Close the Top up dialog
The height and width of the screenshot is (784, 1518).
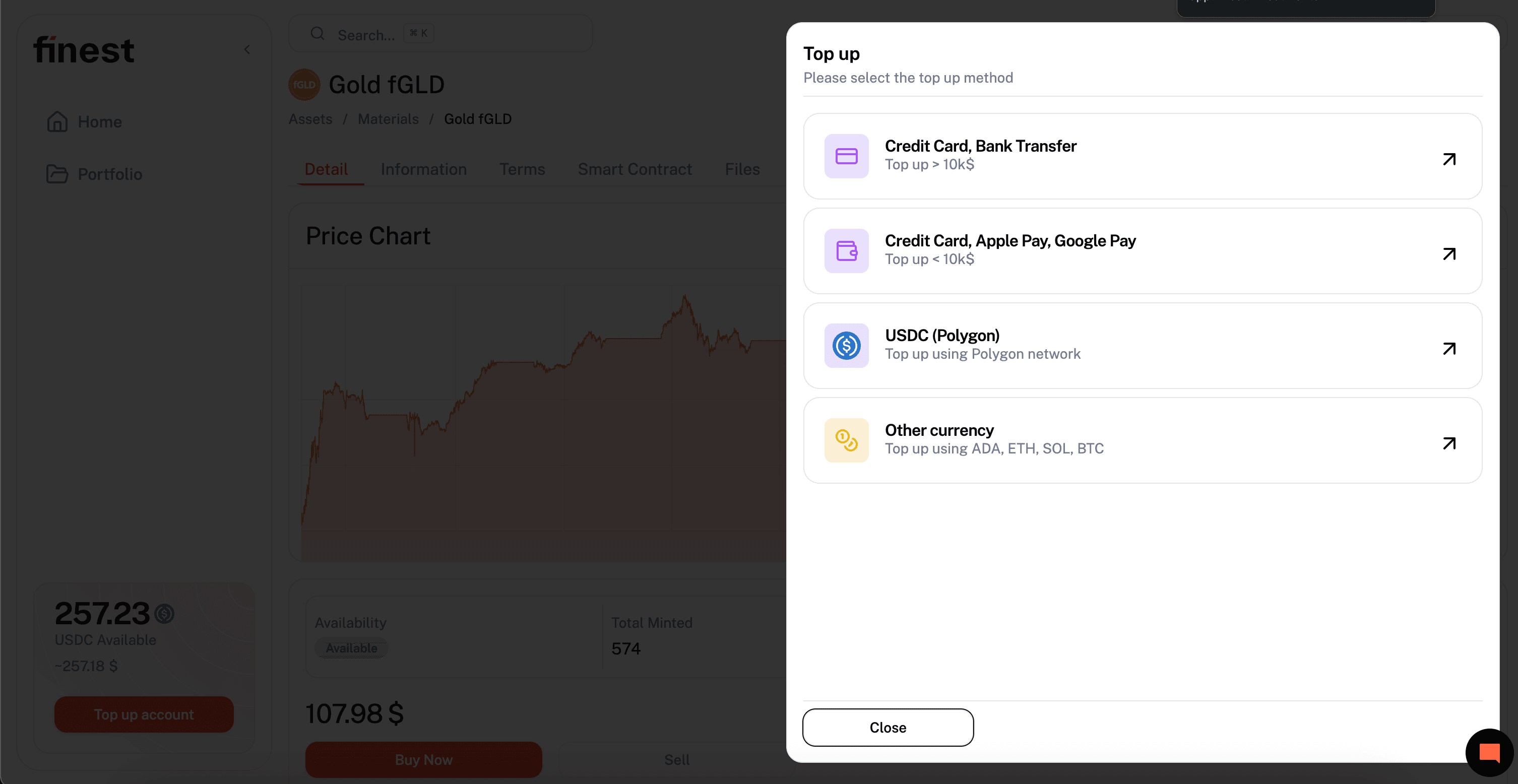point(888,728)
